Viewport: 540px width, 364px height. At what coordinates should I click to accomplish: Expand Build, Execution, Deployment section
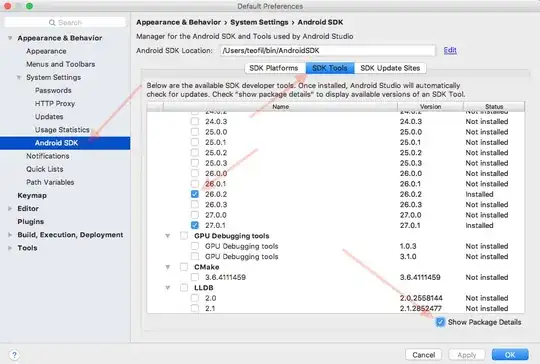[x=10, y=235]
